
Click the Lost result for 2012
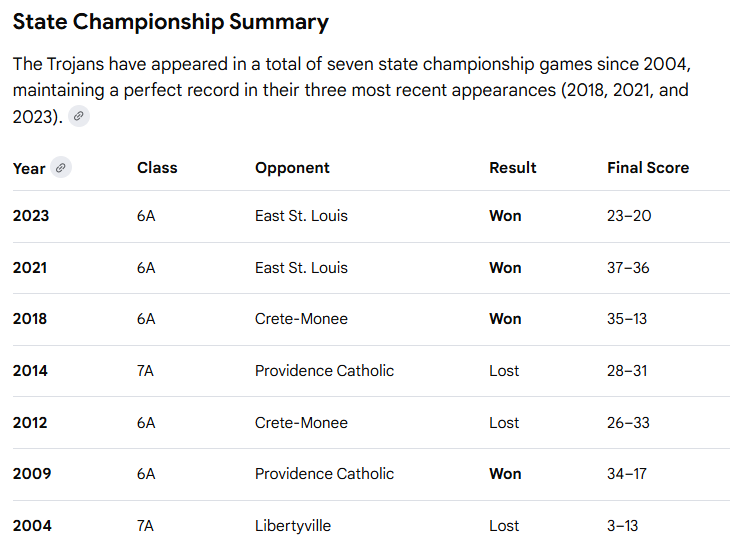(x=504, y=422)
